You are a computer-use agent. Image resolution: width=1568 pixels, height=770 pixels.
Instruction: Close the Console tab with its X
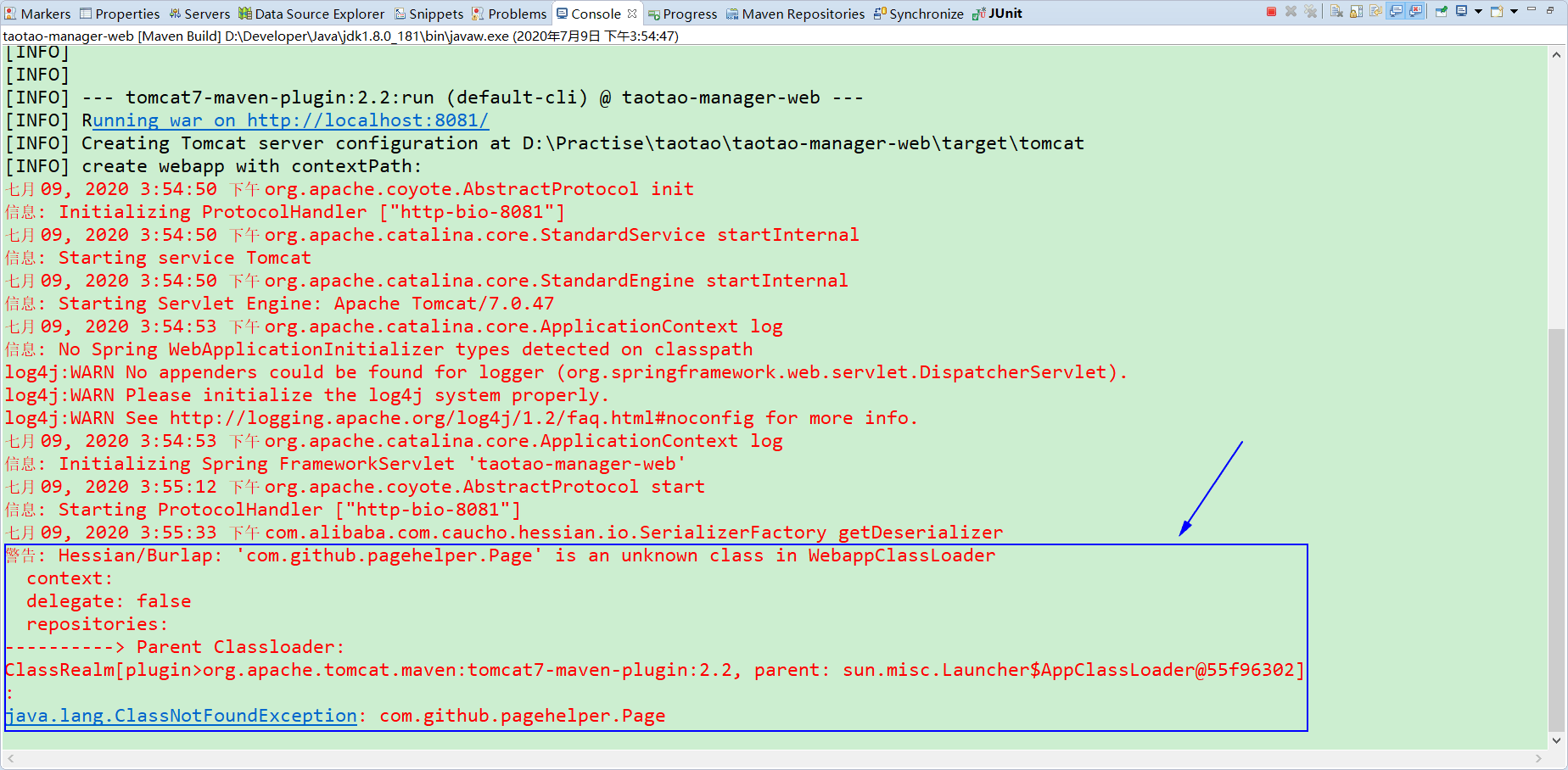pos(632,14)
